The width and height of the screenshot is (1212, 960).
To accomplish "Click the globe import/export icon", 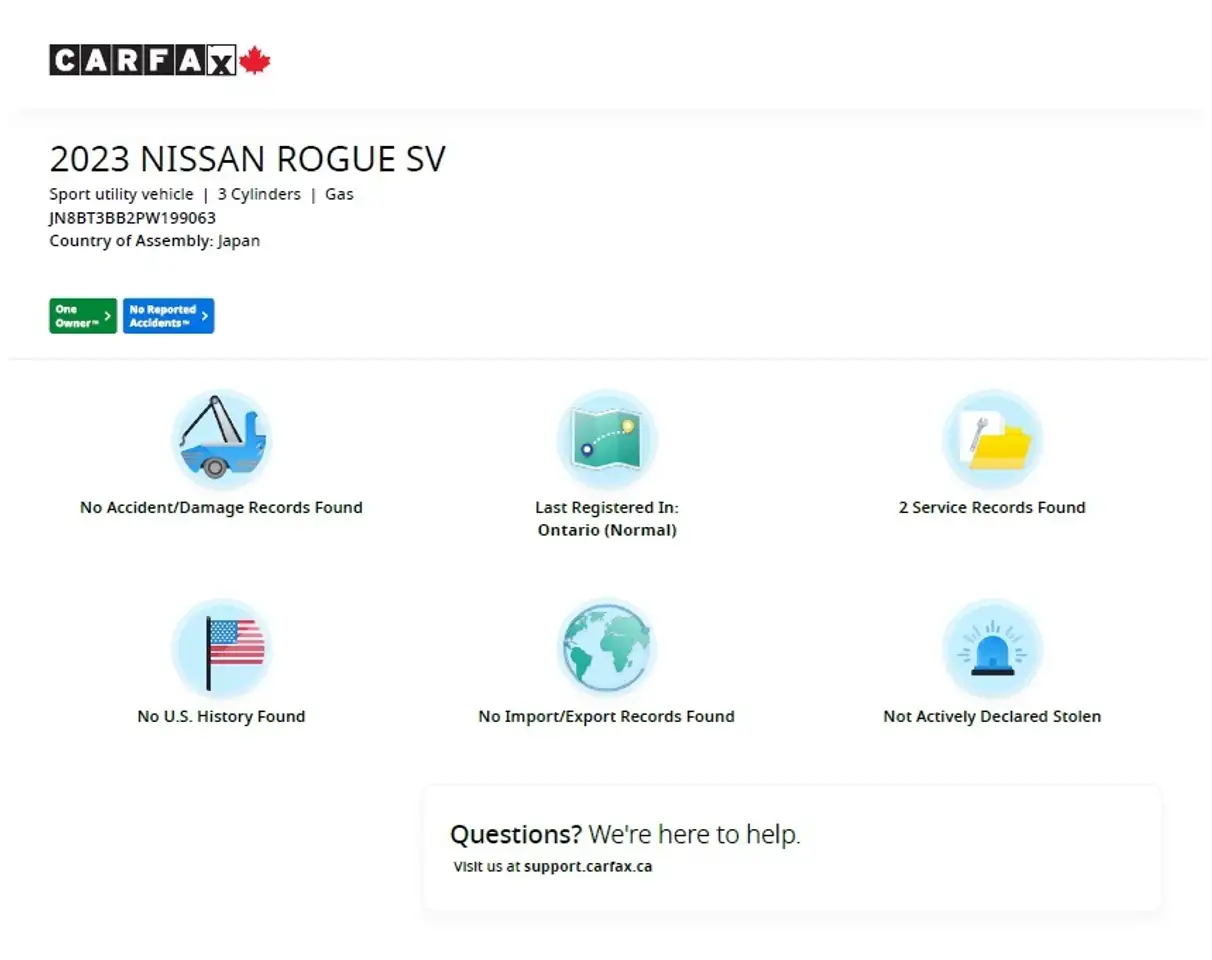I will (x=607, y=648).
